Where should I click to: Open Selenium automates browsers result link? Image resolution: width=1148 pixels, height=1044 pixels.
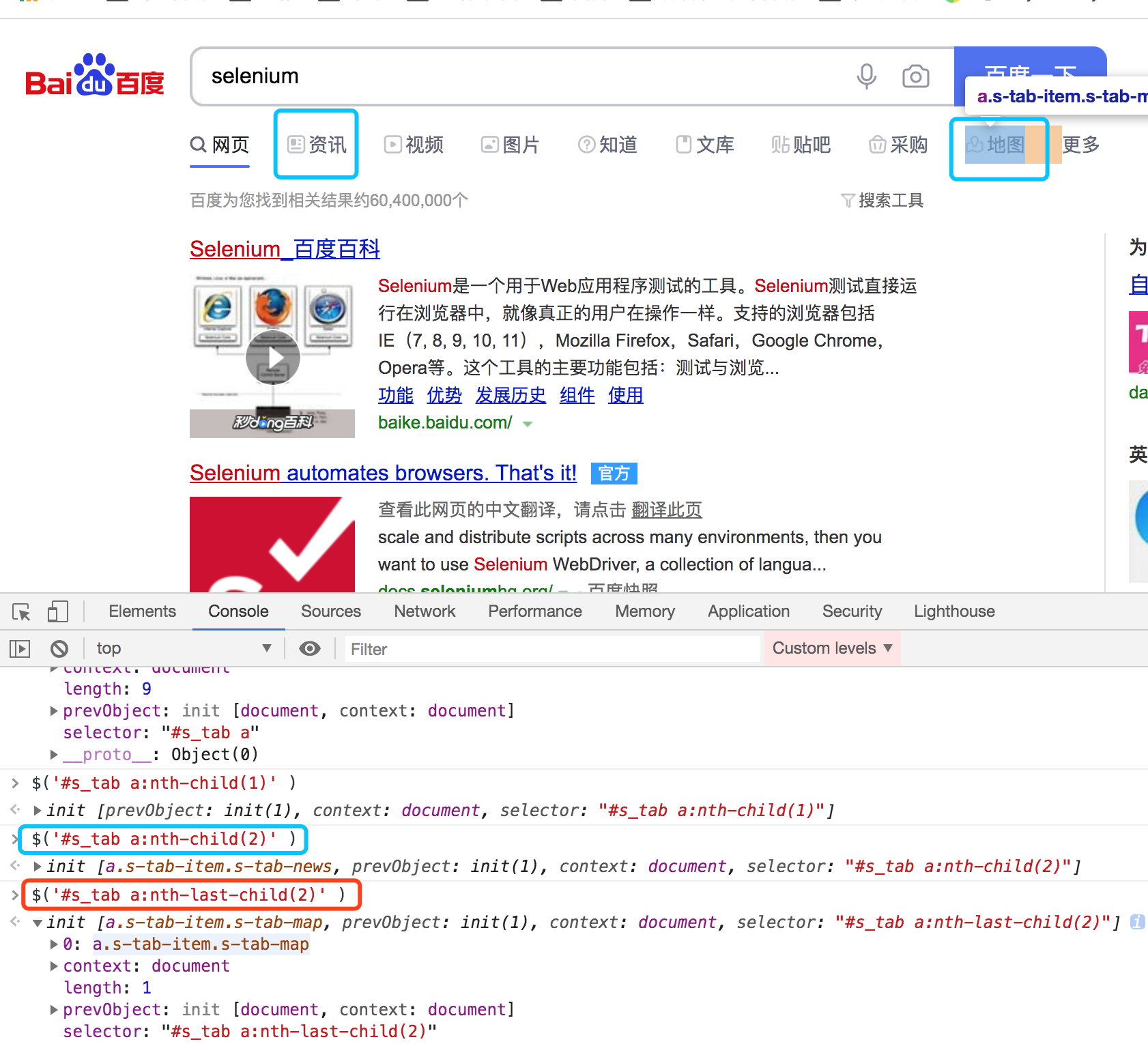point(383,473)
